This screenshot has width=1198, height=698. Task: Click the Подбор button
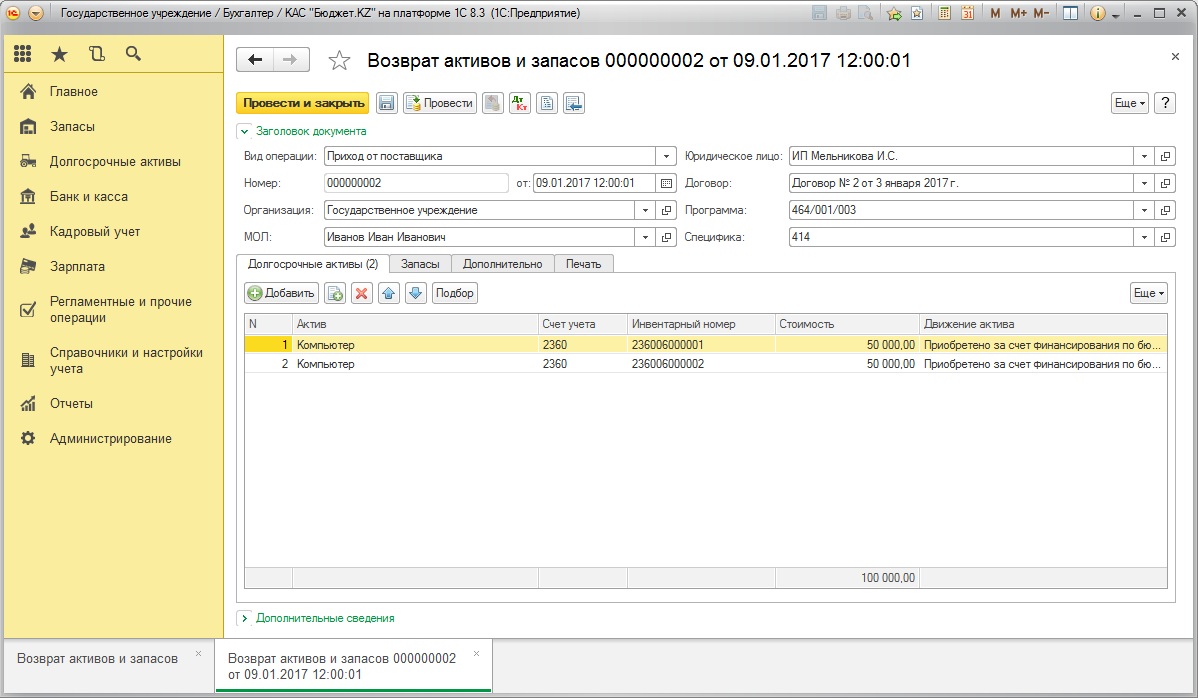pyautogui.click(x=455, y=293)
